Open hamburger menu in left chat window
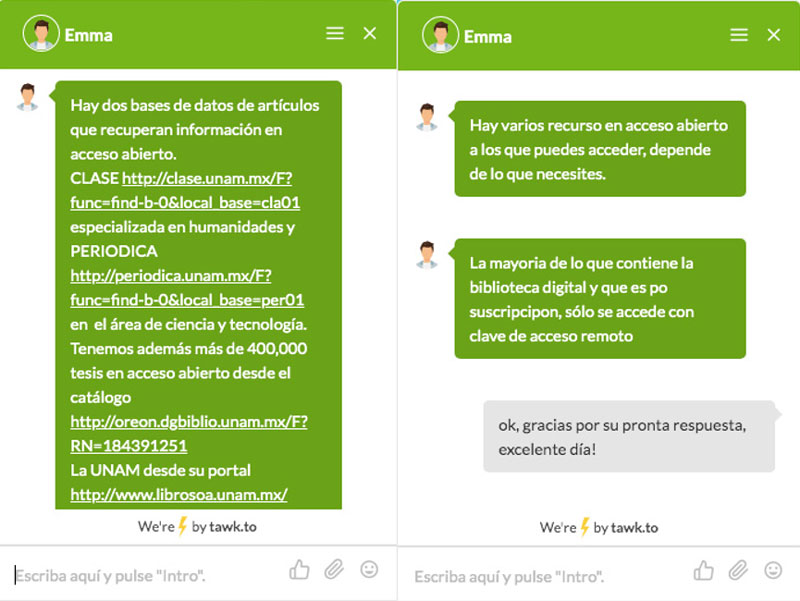 pos(335,34)
